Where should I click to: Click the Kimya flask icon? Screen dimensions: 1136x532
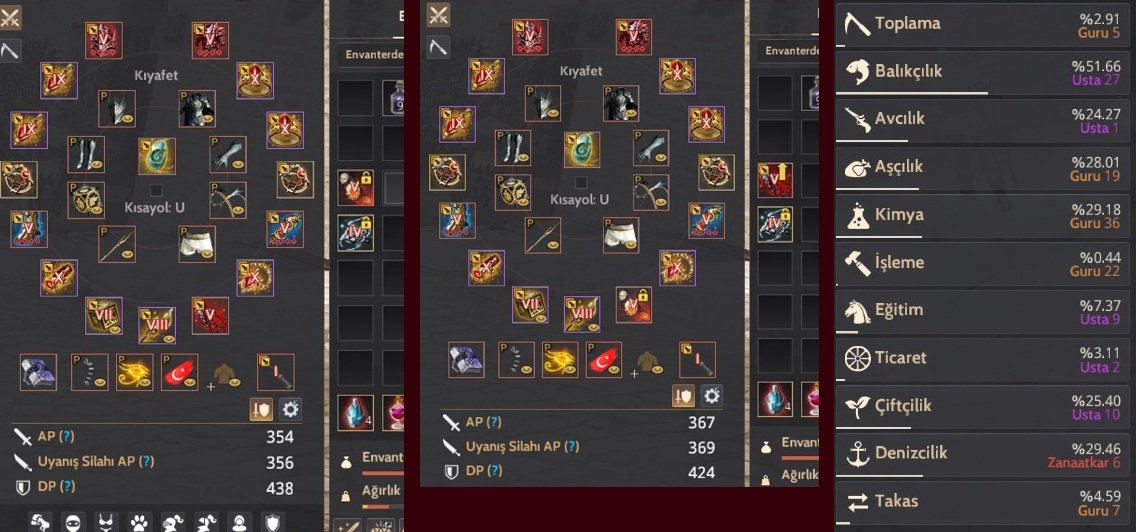tap(858, 215)
